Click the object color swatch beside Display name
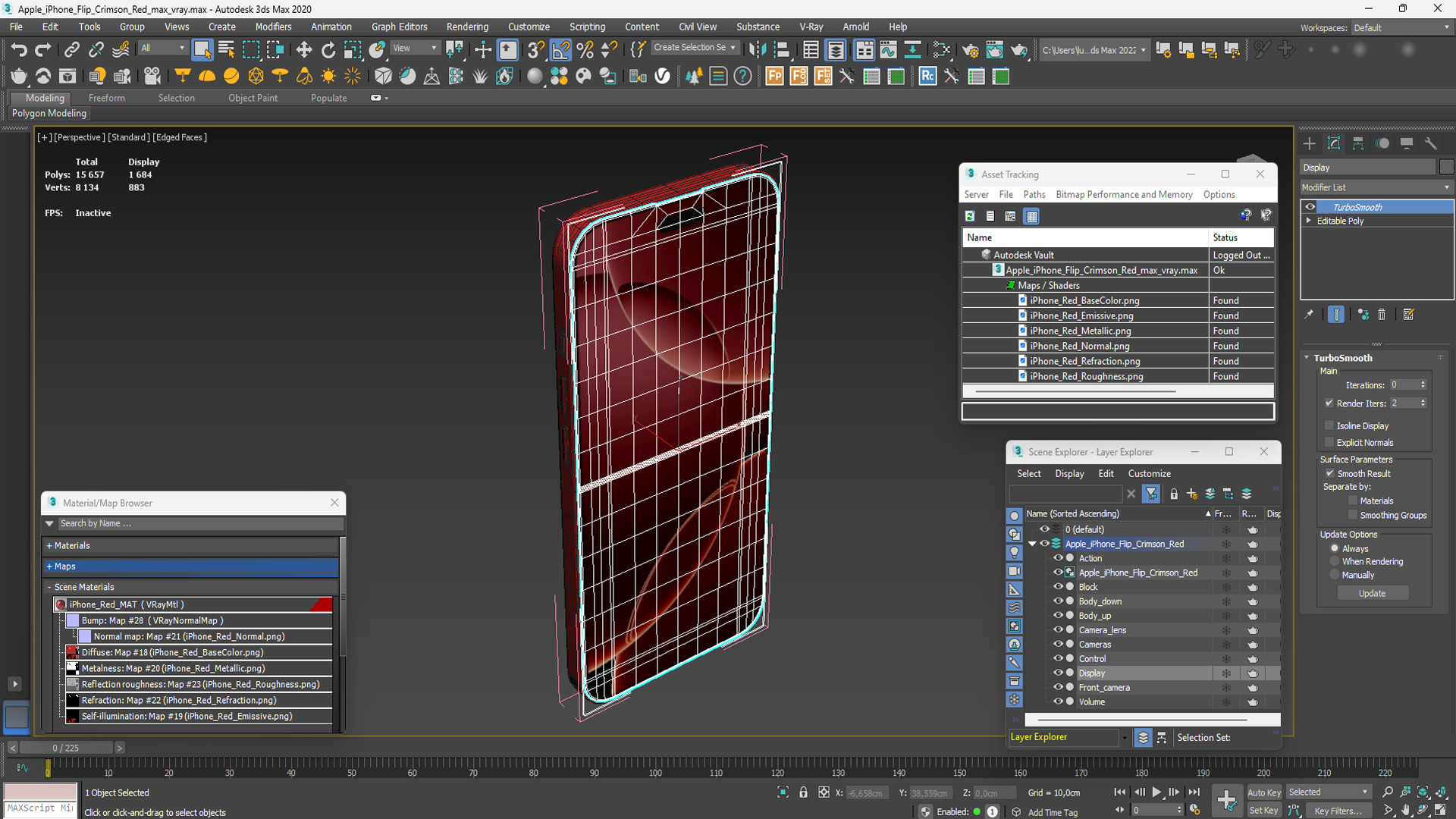Image resolution: width=1456 pixels, height=819 pixels. [1446, 168]
